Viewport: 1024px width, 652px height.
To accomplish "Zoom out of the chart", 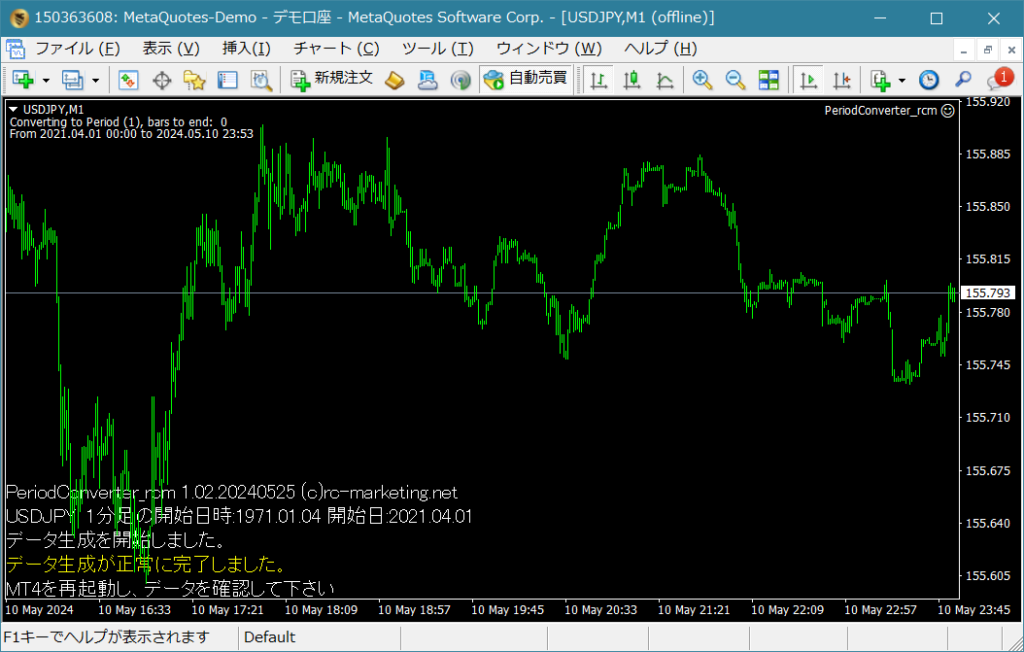I will click(x=735, y=80).
